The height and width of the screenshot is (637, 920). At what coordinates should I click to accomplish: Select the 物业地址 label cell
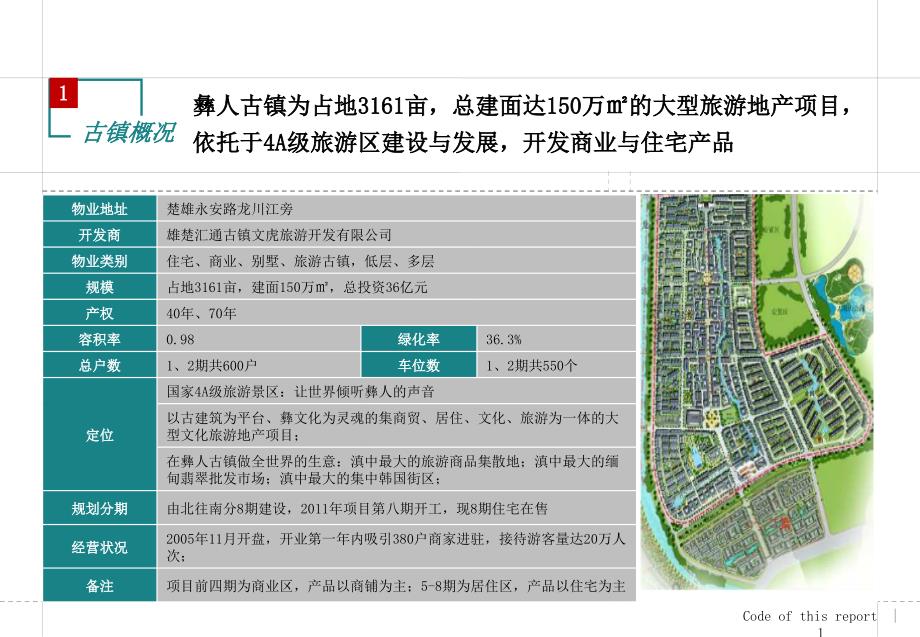click(99, 209)
